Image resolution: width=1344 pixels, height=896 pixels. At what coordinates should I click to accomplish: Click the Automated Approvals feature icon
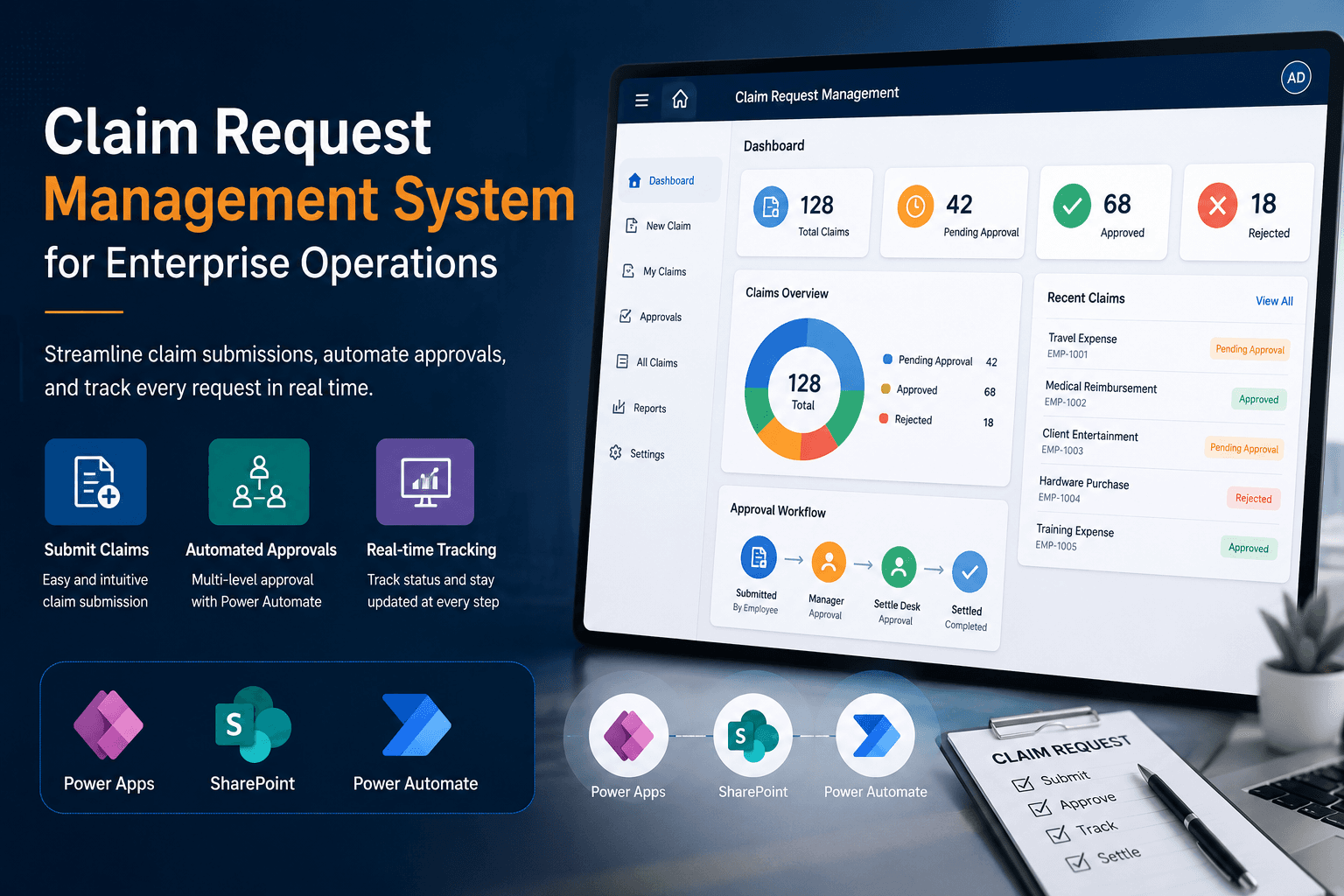(x=259, y=481)
